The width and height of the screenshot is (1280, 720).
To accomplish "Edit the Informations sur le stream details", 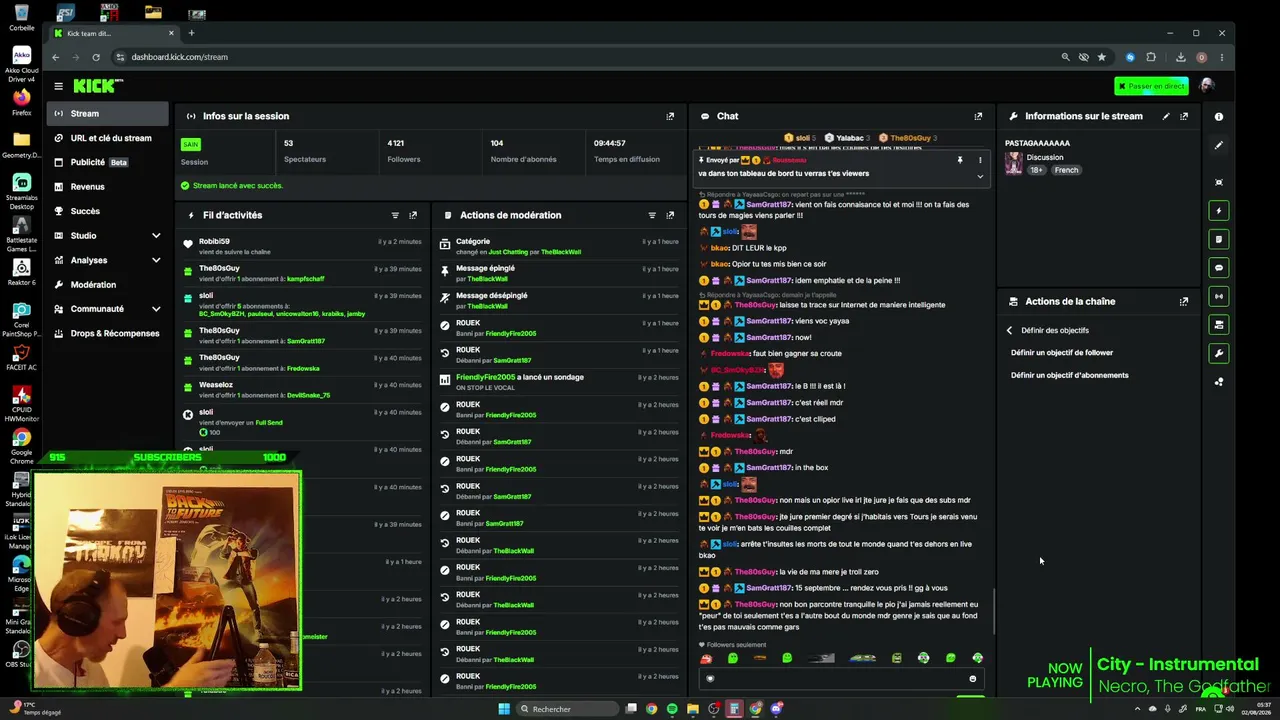I will 1166,116.
